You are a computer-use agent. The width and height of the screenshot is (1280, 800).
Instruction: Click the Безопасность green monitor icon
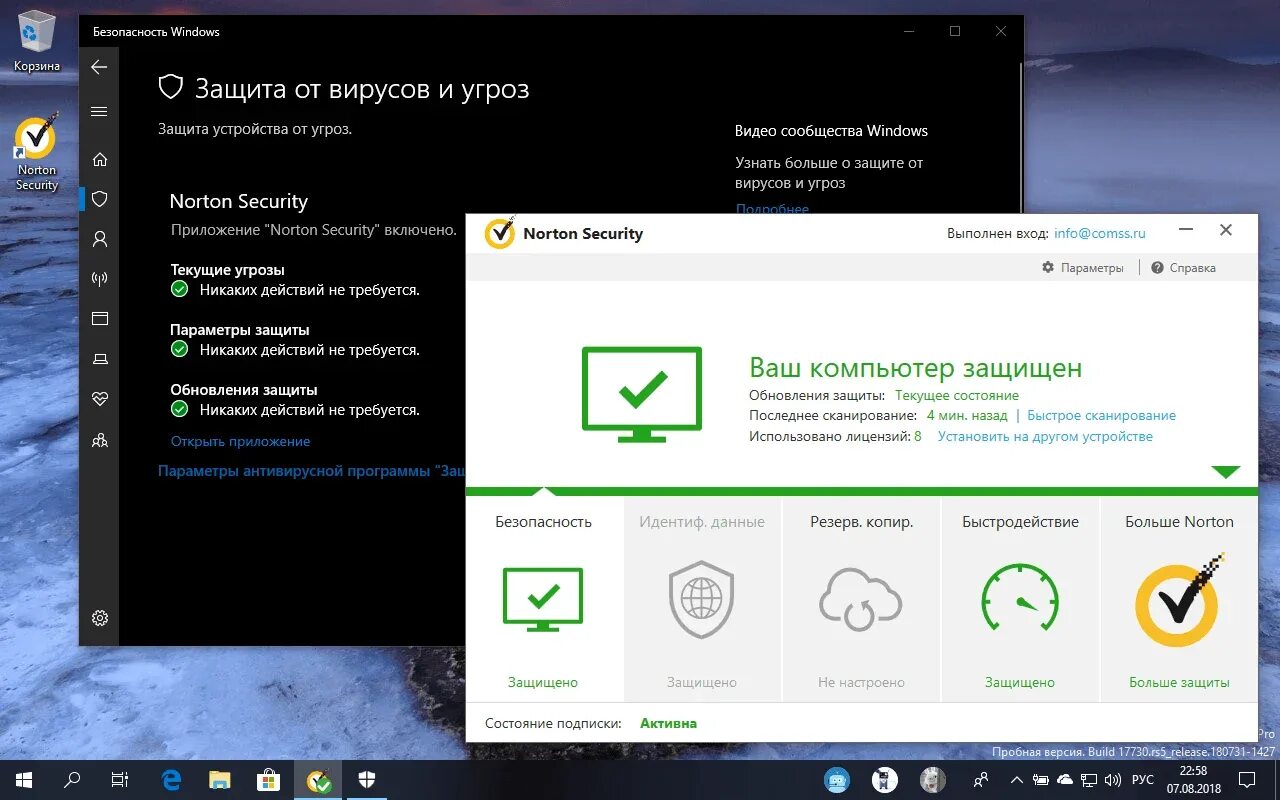click(x=543, y=599)
